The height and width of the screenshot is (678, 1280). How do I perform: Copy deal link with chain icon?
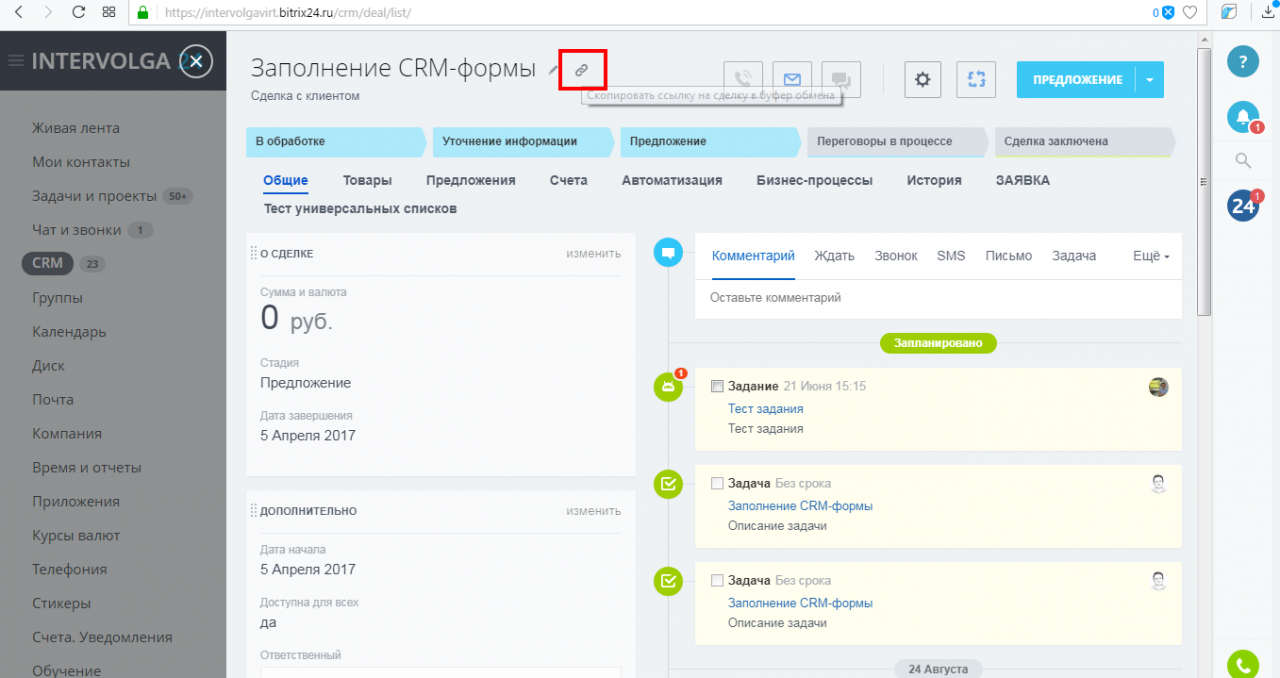click(581, 70)
